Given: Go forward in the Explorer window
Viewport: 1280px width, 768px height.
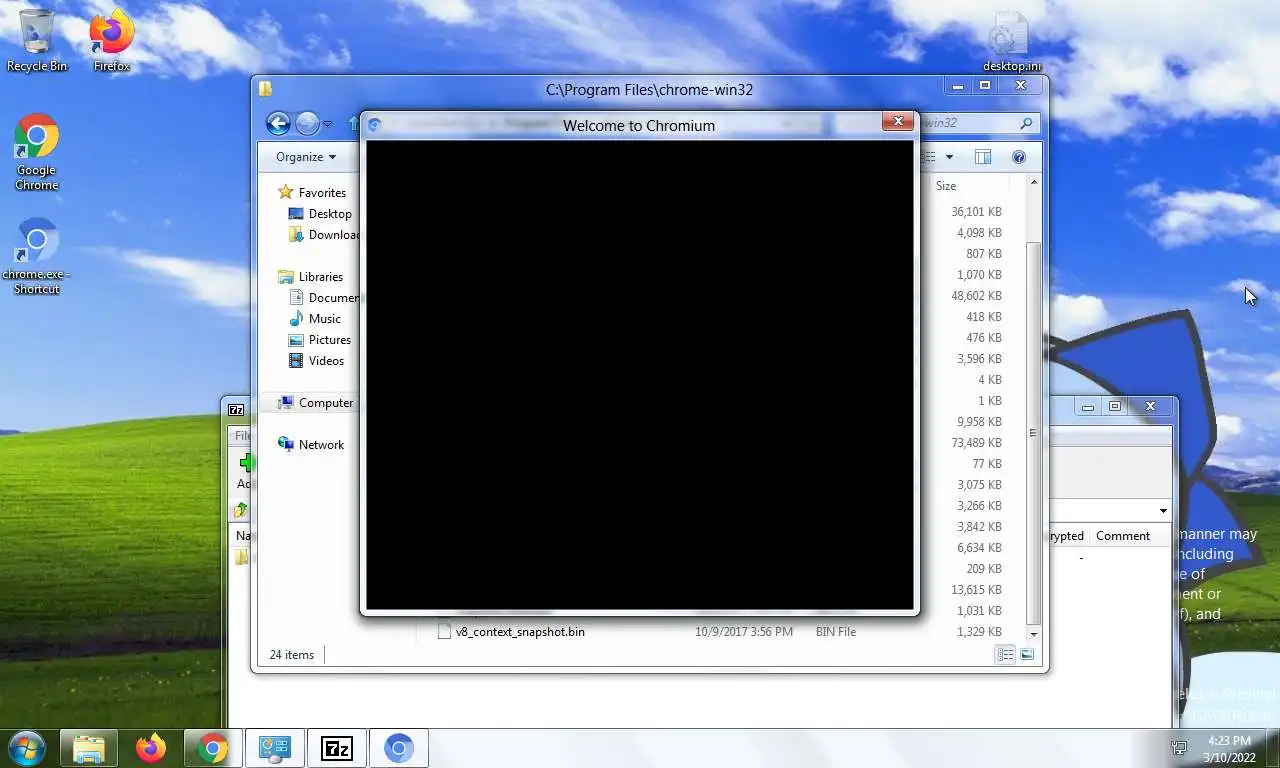Looking at the screenshot, I should 307,123.
